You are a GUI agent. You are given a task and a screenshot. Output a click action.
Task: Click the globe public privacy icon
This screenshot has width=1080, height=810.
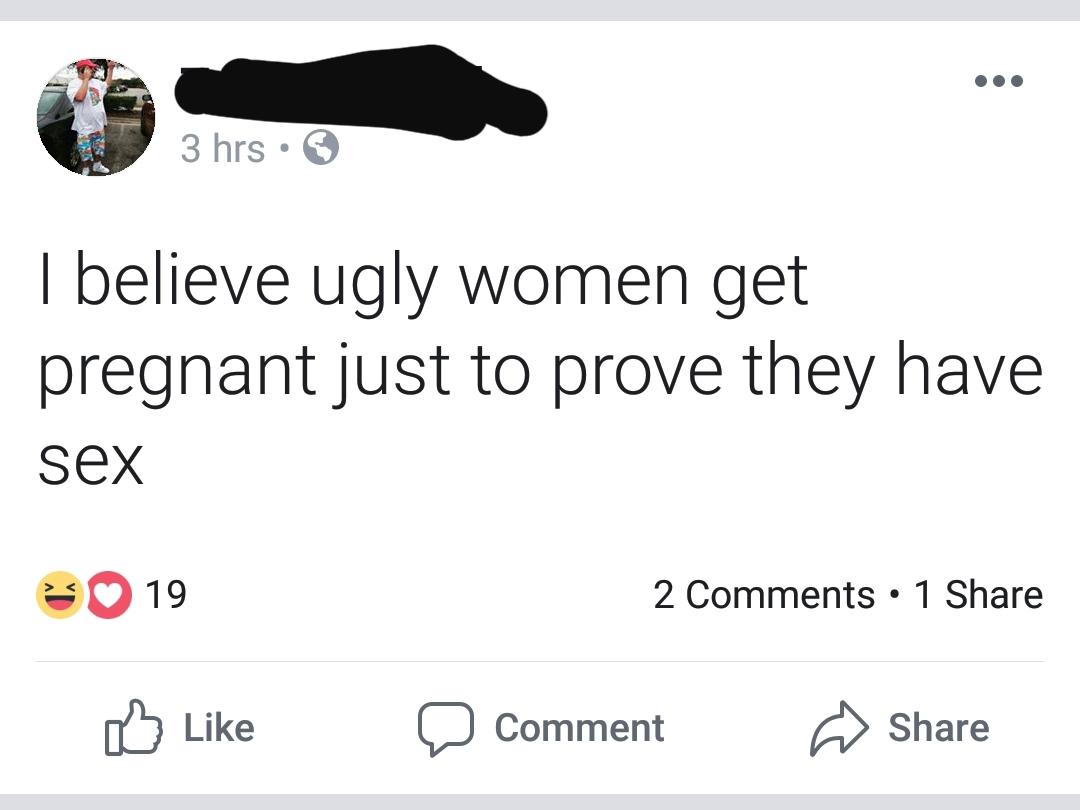(321, 147)
